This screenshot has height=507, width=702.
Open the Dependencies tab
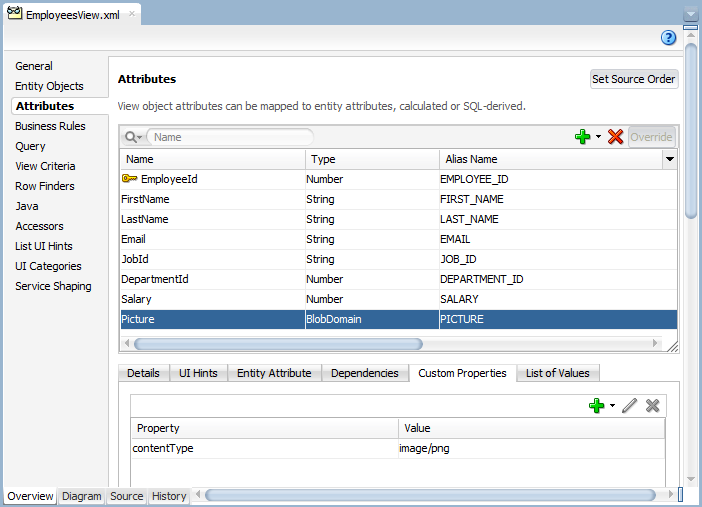tap(364, 373)
